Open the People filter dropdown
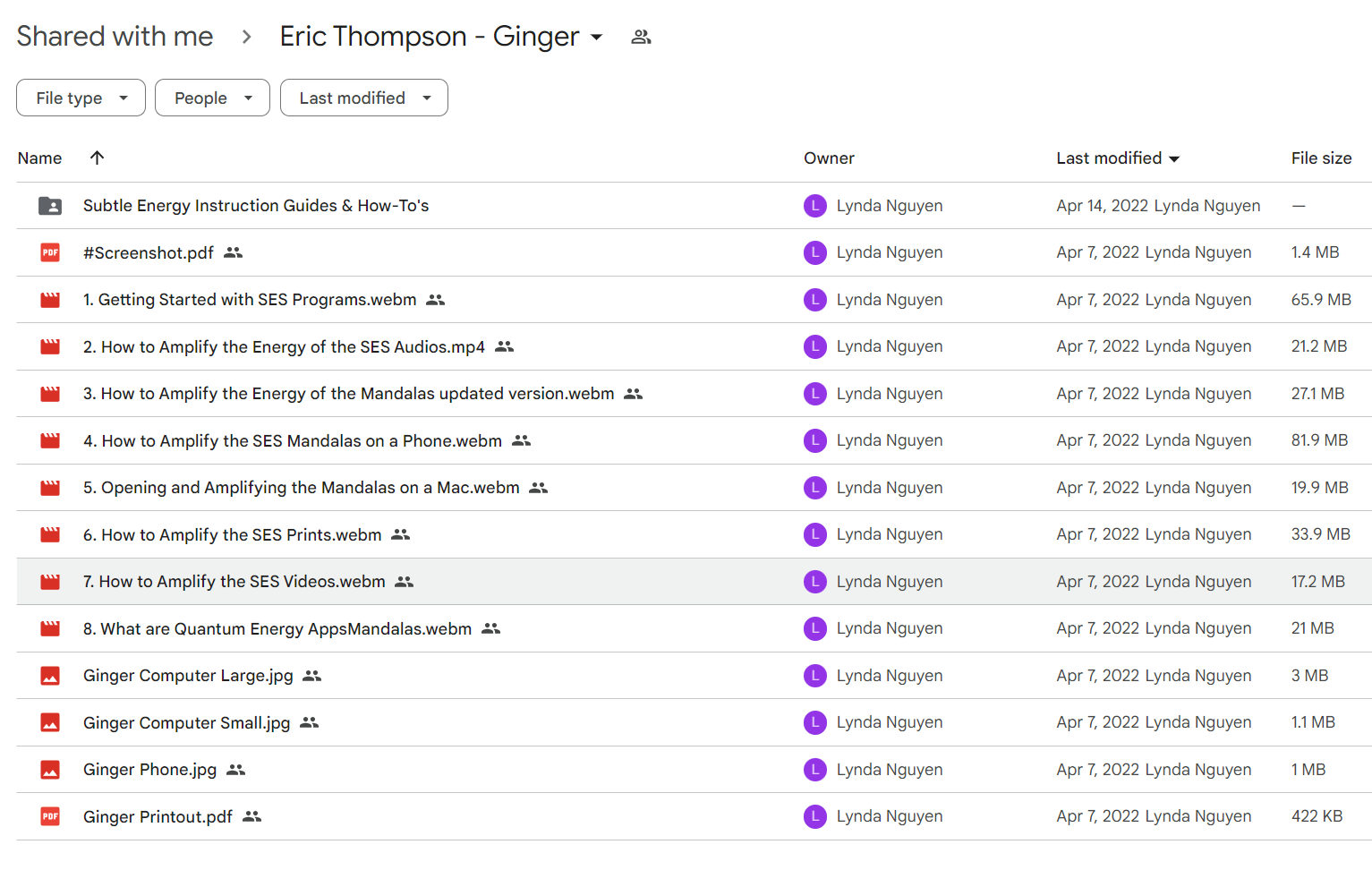The image size is (1372, 870). pos(212,98)
